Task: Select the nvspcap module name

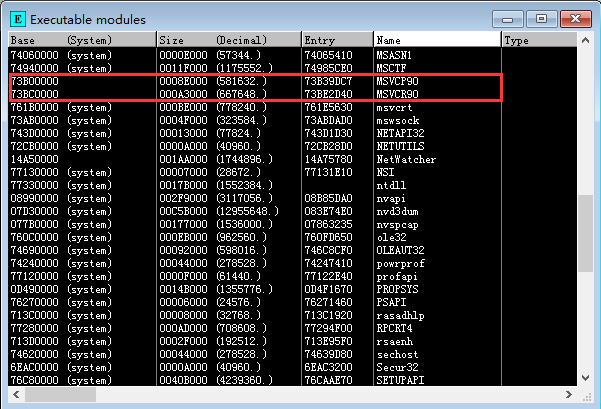Action: pos(397,225)
